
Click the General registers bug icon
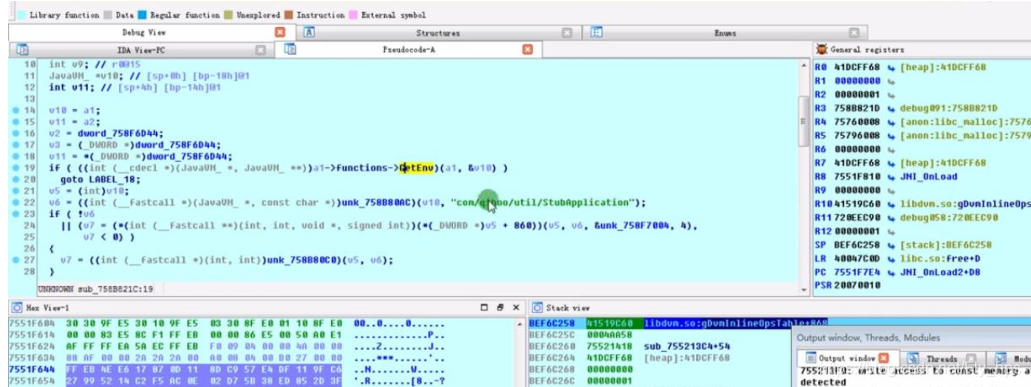coord(822,49)
